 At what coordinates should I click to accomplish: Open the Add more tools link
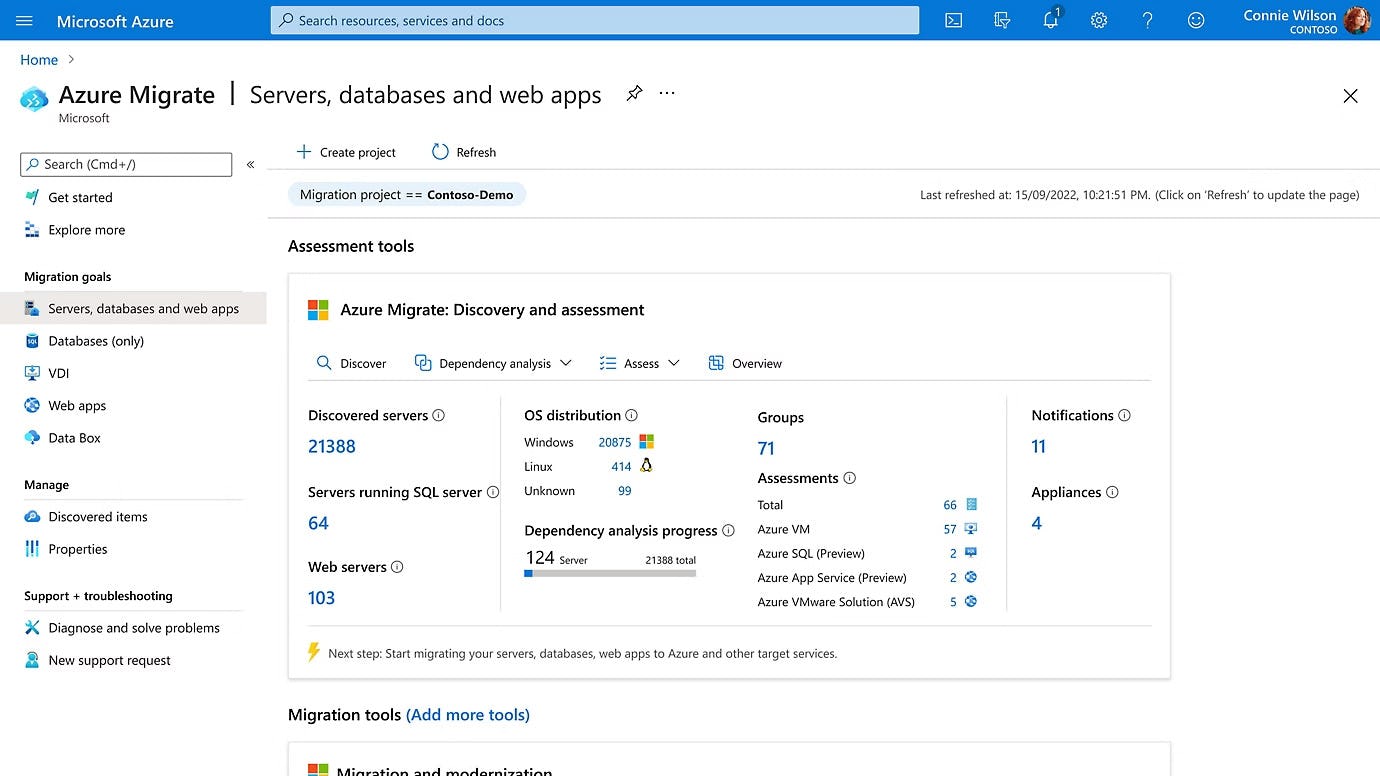click(467, 714)
